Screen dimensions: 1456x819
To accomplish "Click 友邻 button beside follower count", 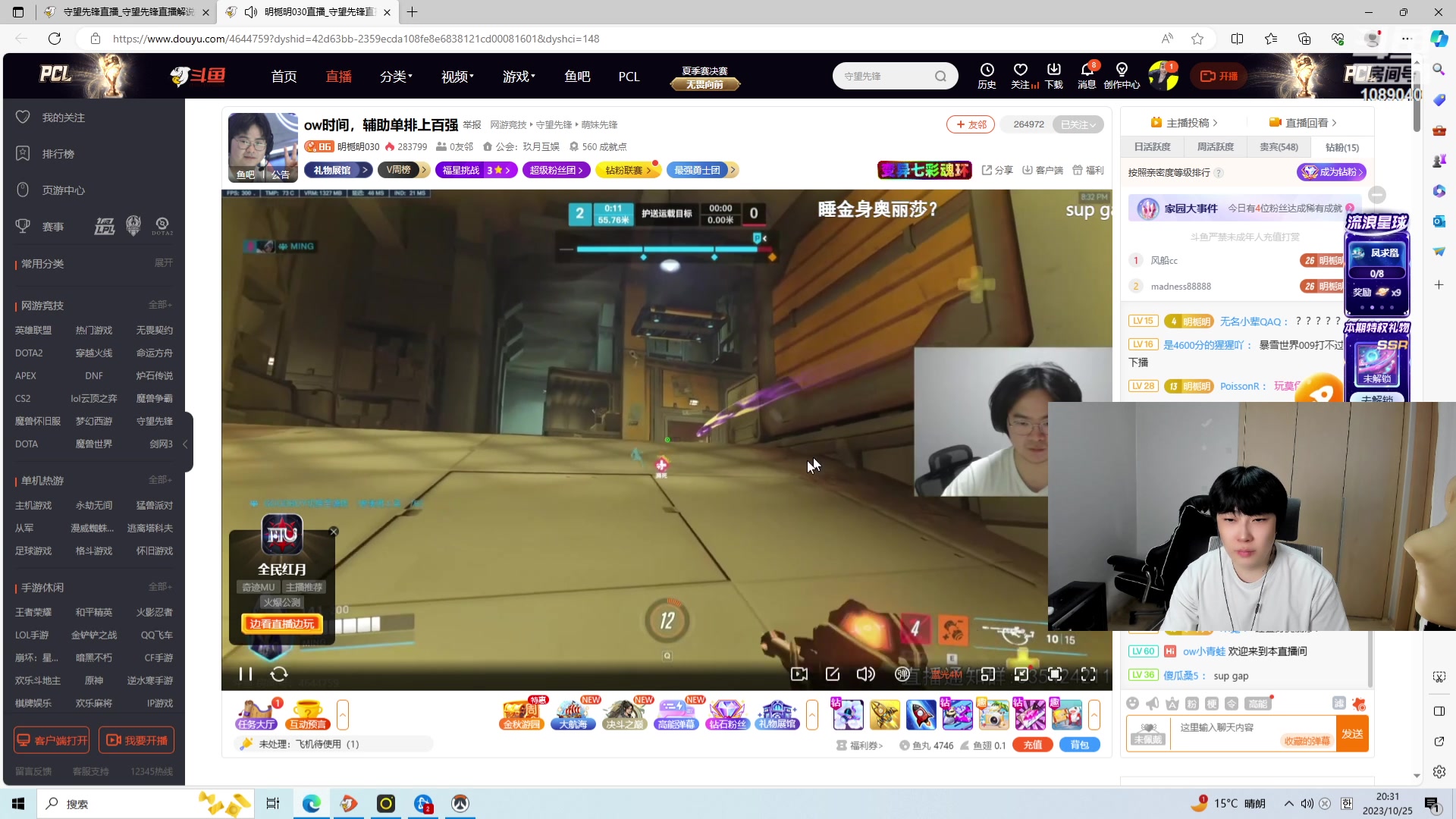I will (971, 124).
